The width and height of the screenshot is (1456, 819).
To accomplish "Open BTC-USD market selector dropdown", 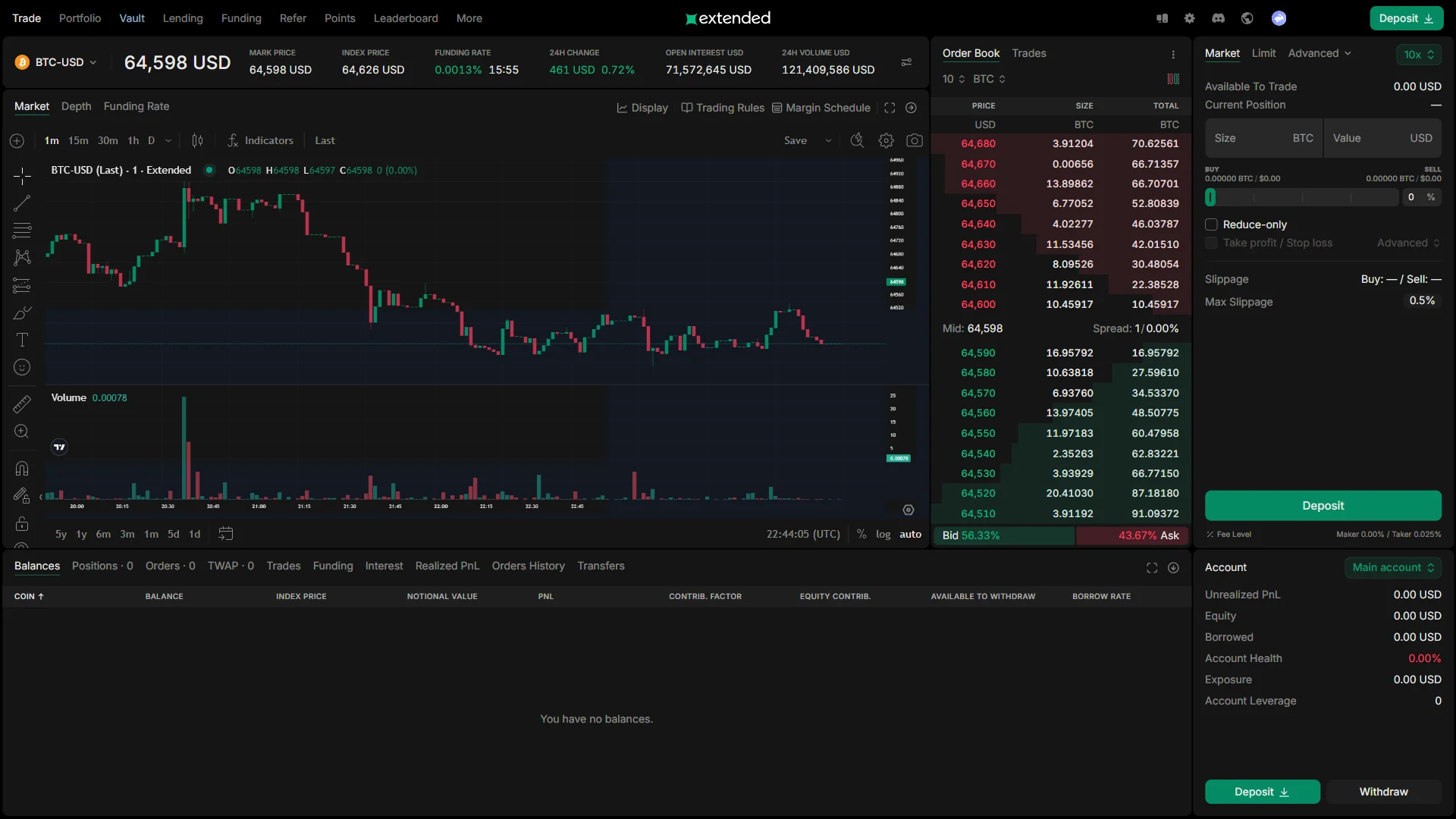I will 57,62.
